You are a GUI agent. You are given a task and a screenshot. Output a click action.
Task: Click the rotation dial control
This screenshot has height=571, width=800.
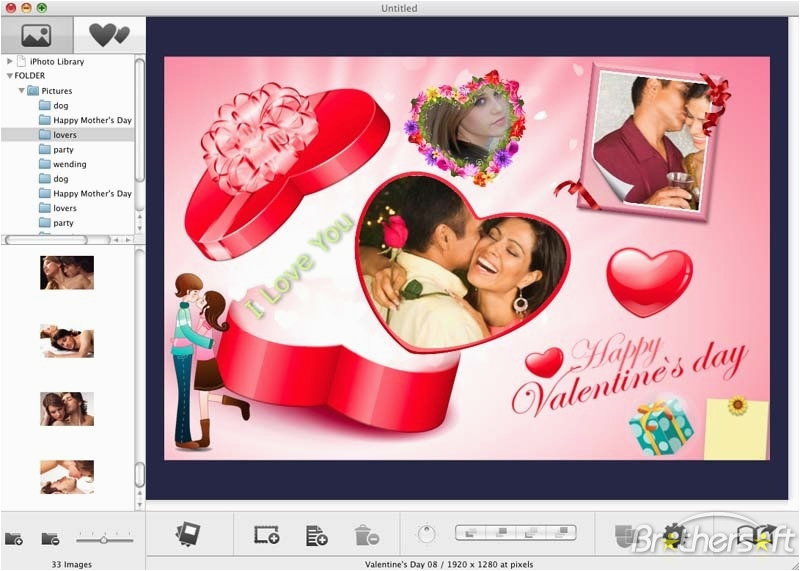coord(426,535)
